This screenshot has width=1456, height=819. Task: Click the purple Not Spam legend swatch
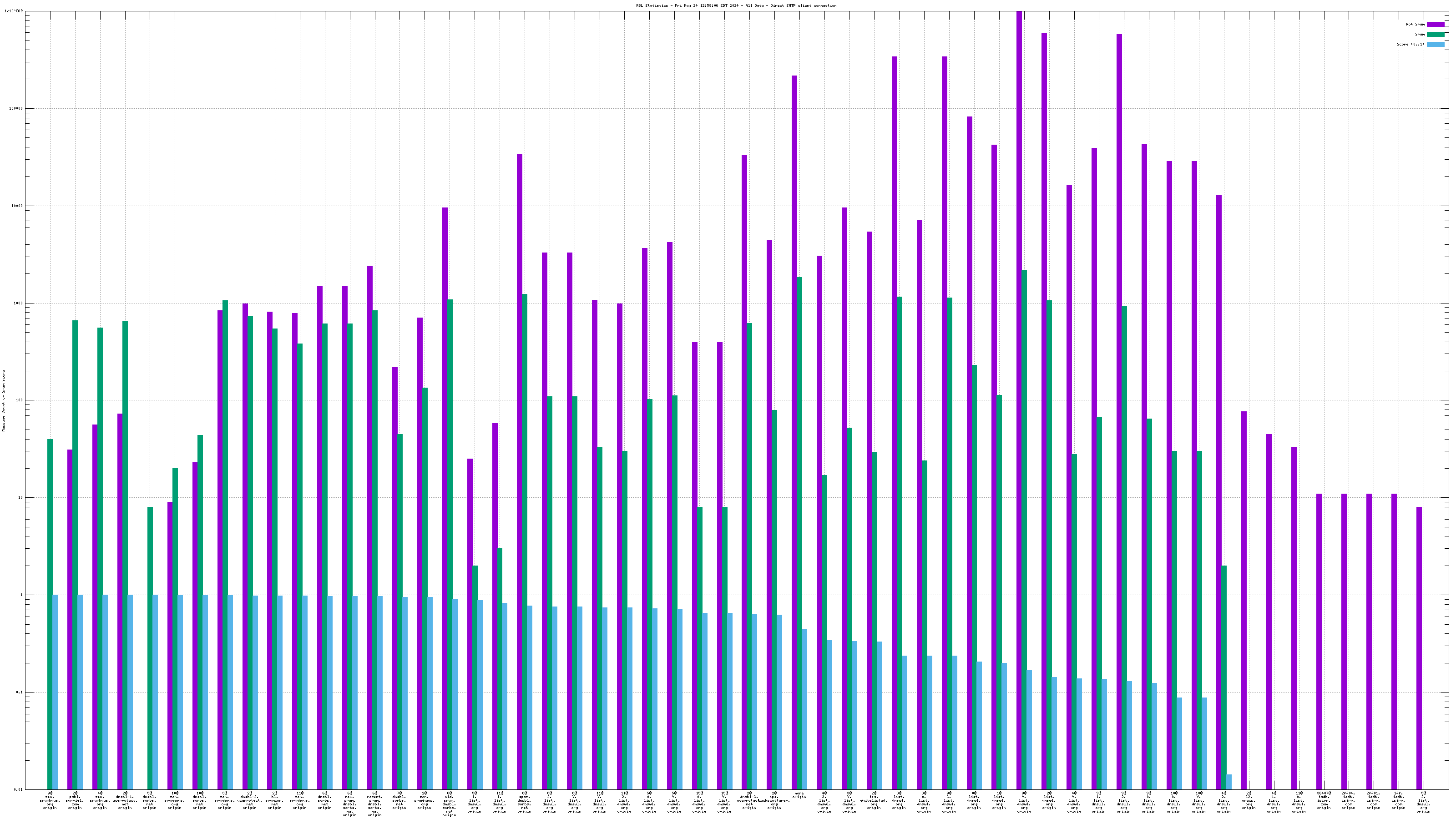[x=1435, y=24]
